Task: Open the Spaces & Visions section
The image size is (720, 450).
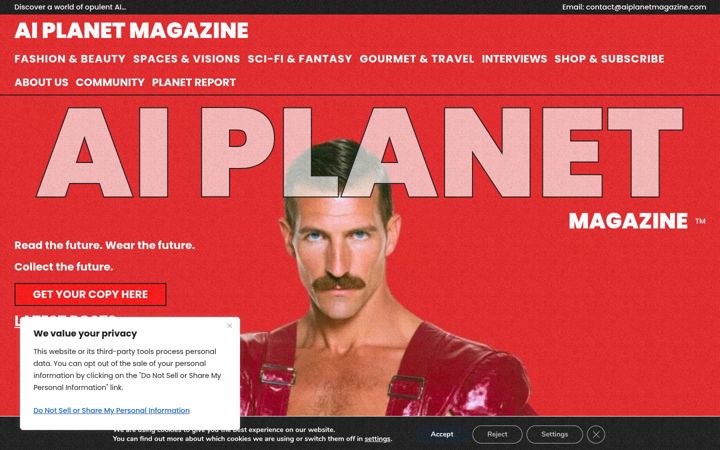Action: click(186, 59)
